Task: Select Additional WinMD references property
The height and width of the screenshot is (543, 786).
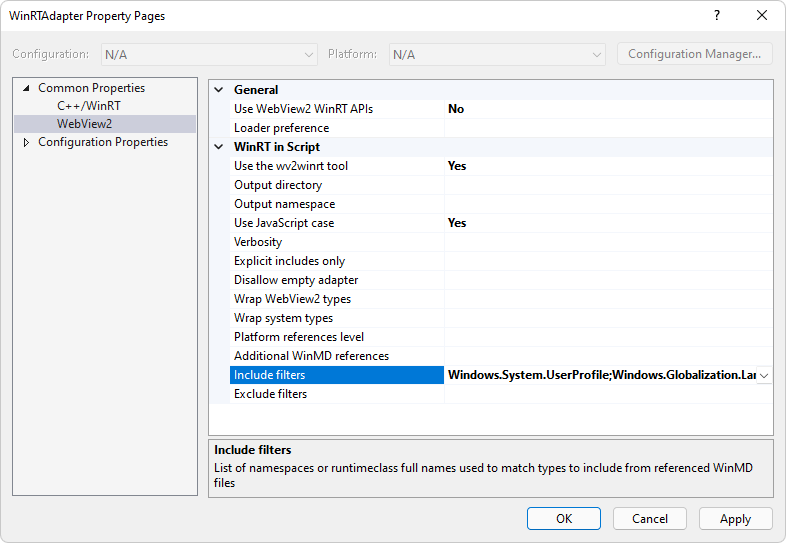Action: pos(337,356)
